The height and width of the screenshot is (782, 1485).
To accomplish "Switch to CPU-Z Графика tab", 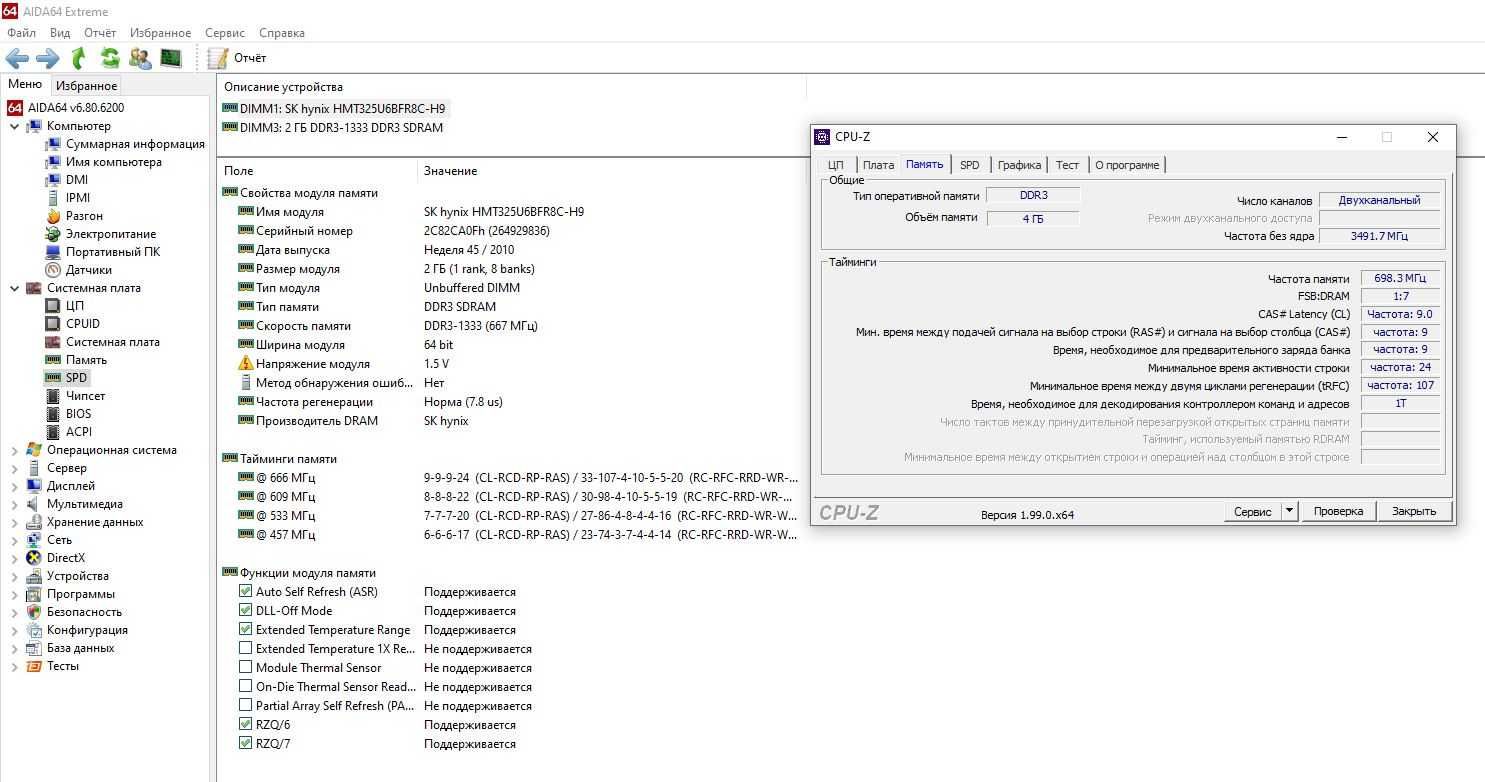I will click(x=1019, y=165).
